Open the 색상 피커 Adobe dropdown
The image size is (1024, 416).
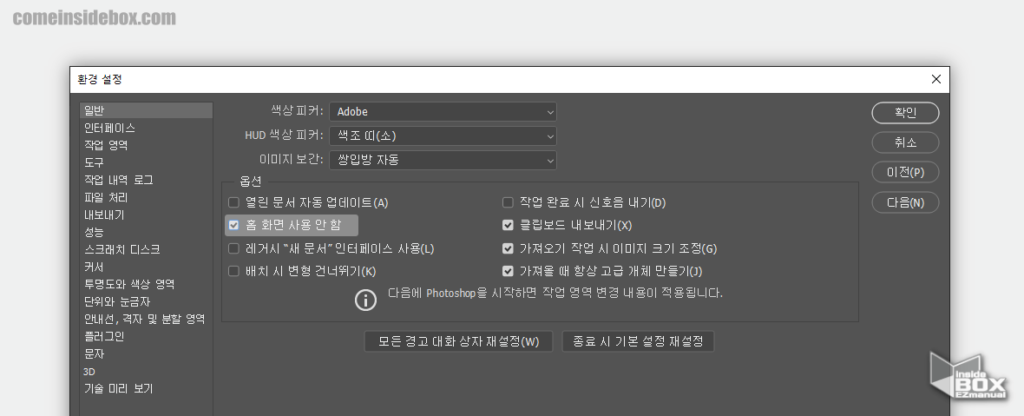click(443, 111)
